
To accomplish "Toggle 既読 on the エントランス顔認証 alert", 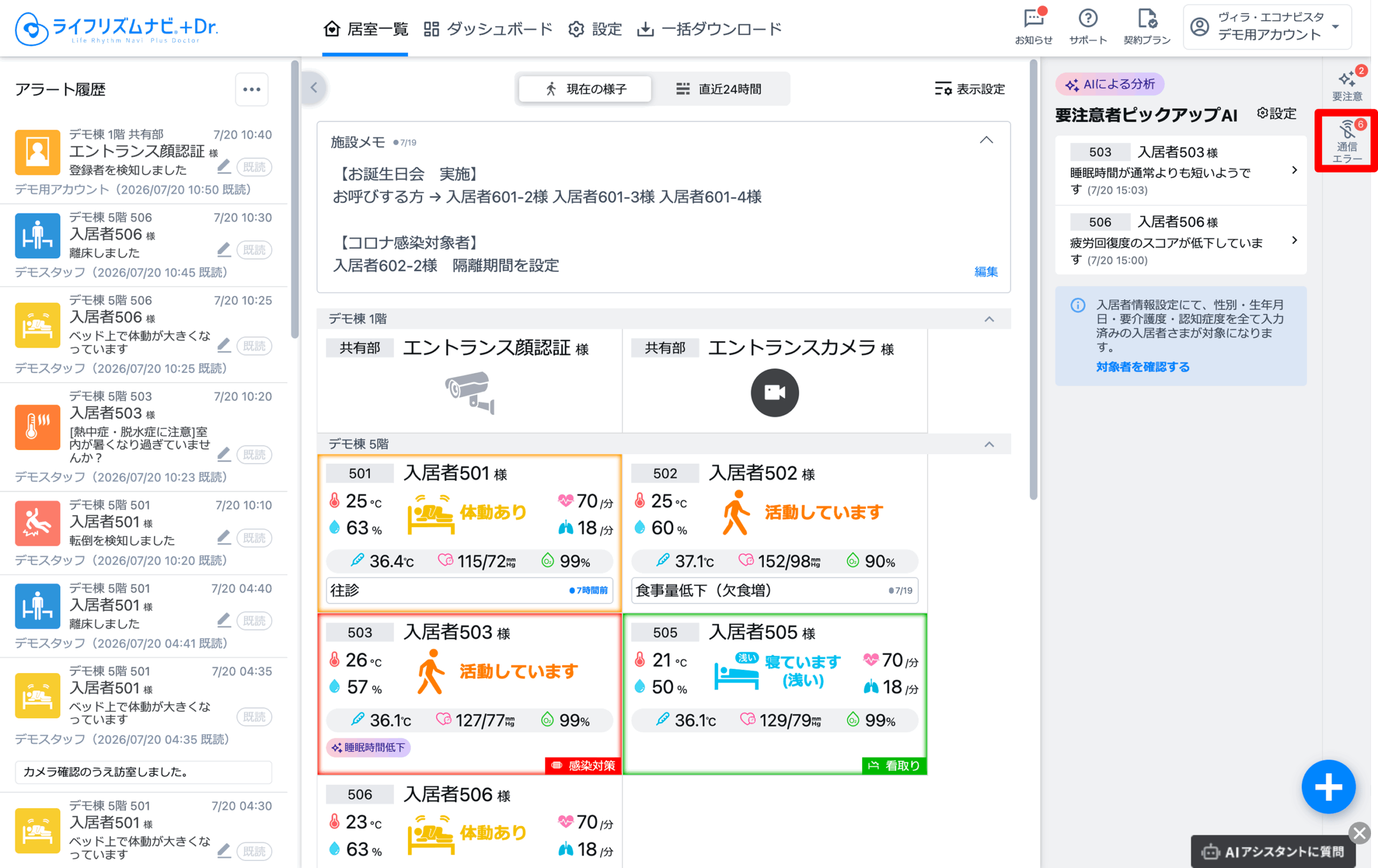I will (x=254, y=167).
